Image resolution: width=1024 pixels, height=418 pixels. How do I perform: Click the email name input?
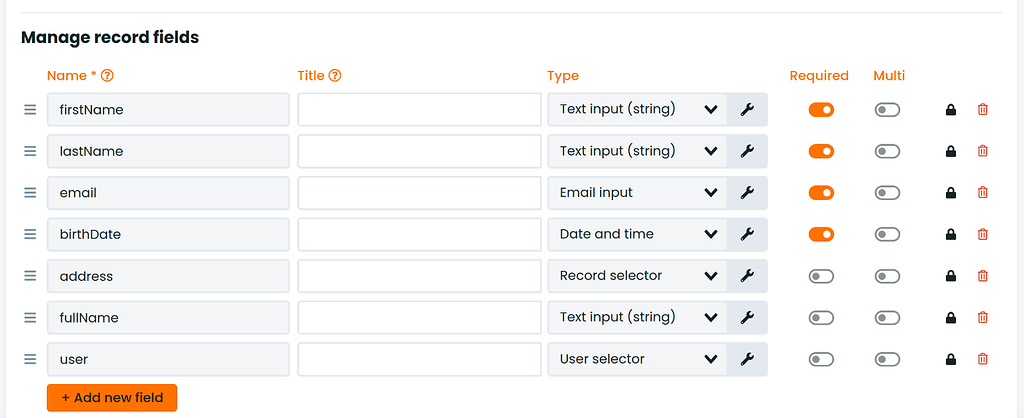(x=168, y=193)
